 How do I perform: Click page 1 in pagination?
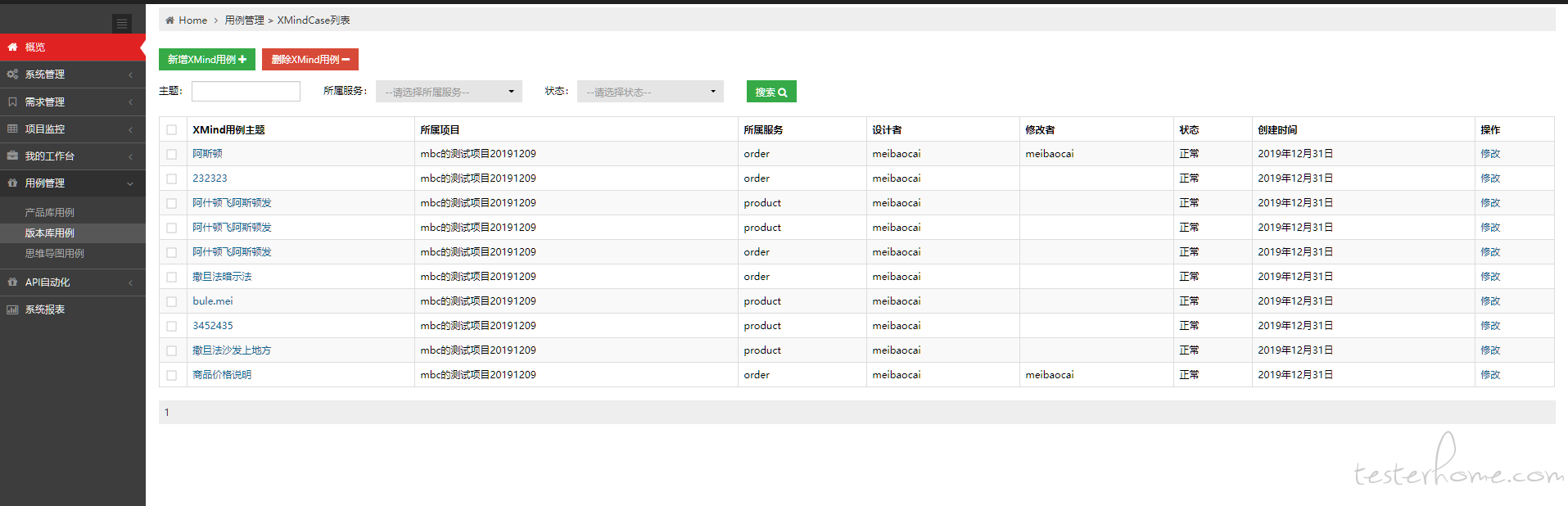pyautogui.click(x=167, y=413)
